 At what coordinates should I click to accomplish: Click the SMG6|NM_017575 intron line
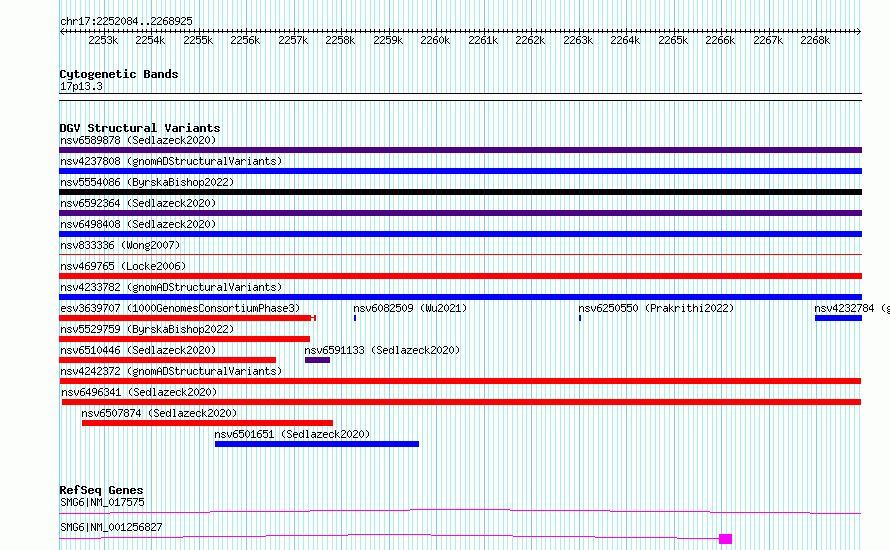click(460, 510)
